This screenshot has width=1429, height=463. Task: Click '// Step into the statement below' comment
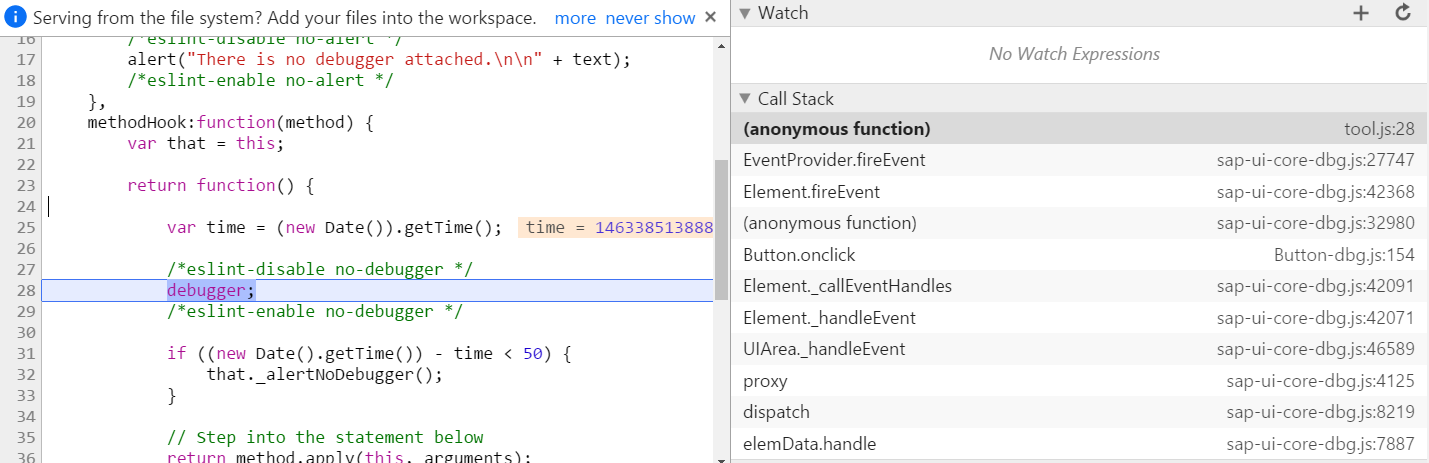click(325, 437)
